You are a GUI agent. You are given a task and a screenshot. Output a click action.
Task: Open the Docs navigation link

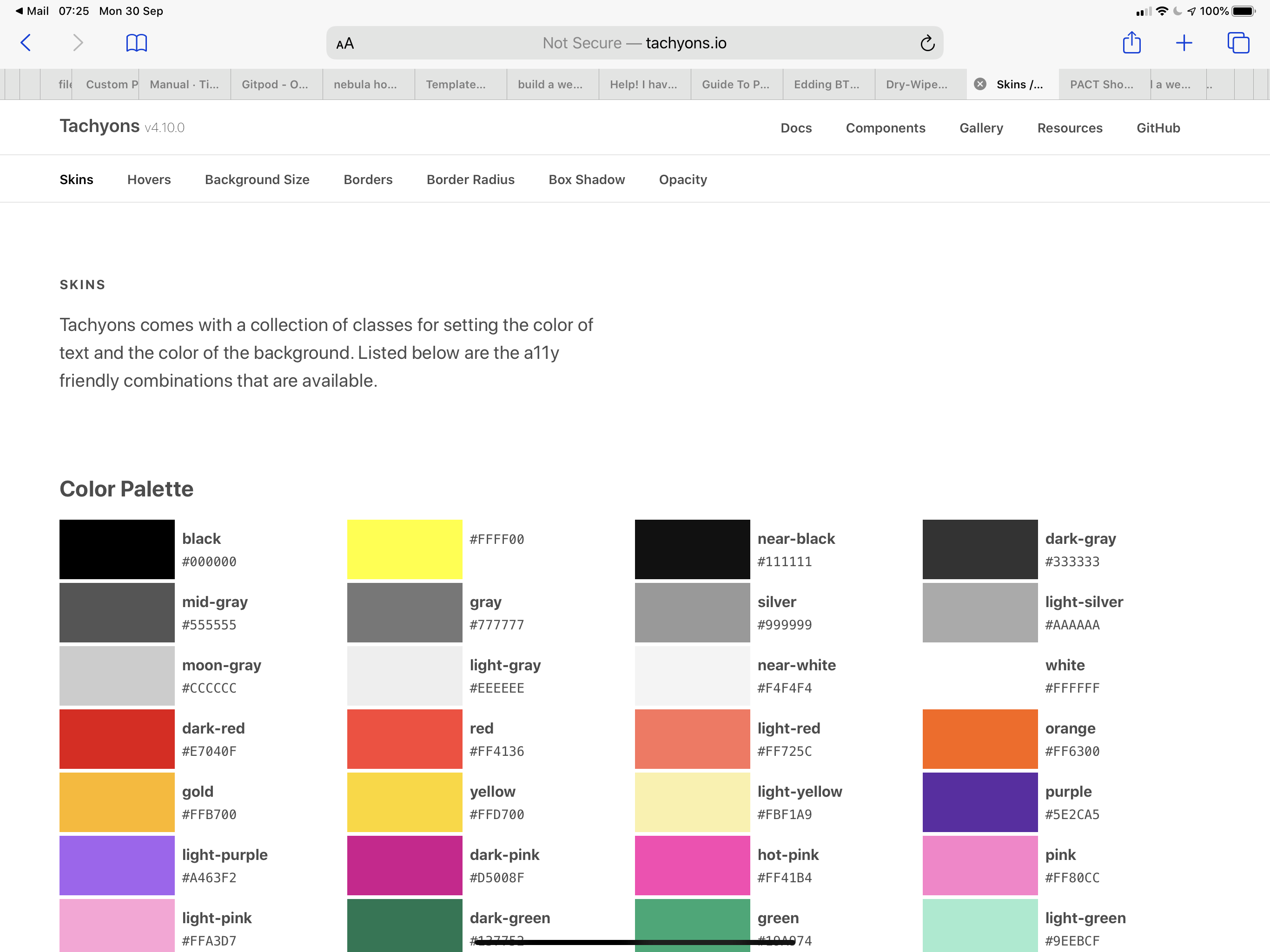click(796, 128)
